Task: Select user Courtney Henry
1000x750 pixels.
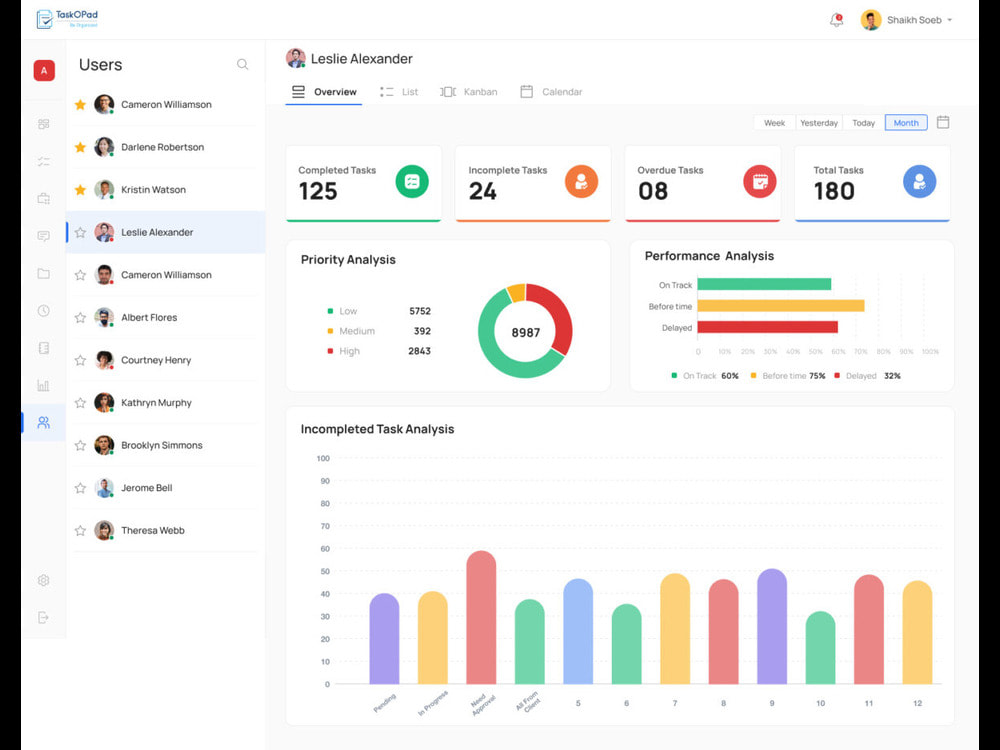Action: 165,360
